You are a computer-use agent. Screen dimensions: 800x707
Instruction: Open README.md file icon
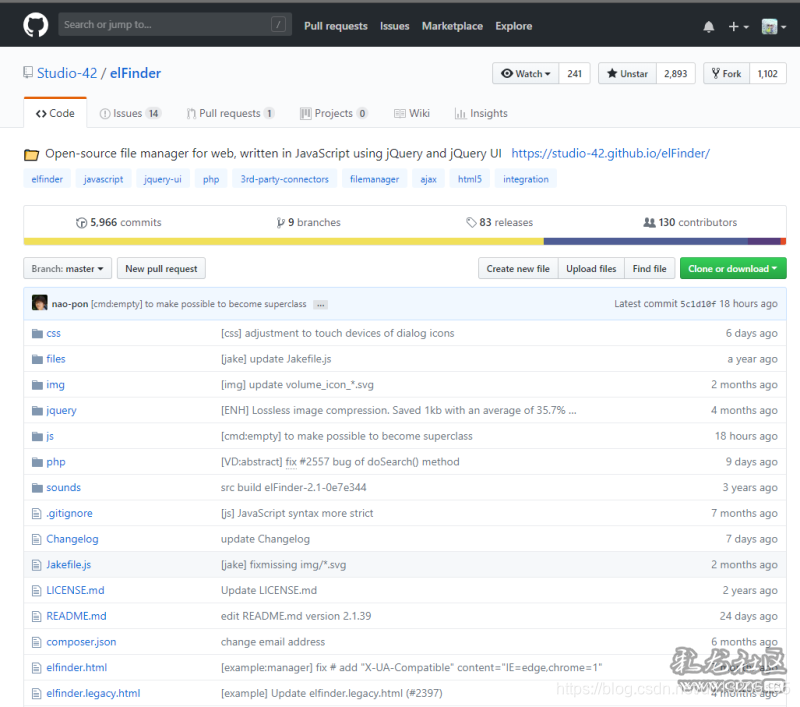point(37,616)
